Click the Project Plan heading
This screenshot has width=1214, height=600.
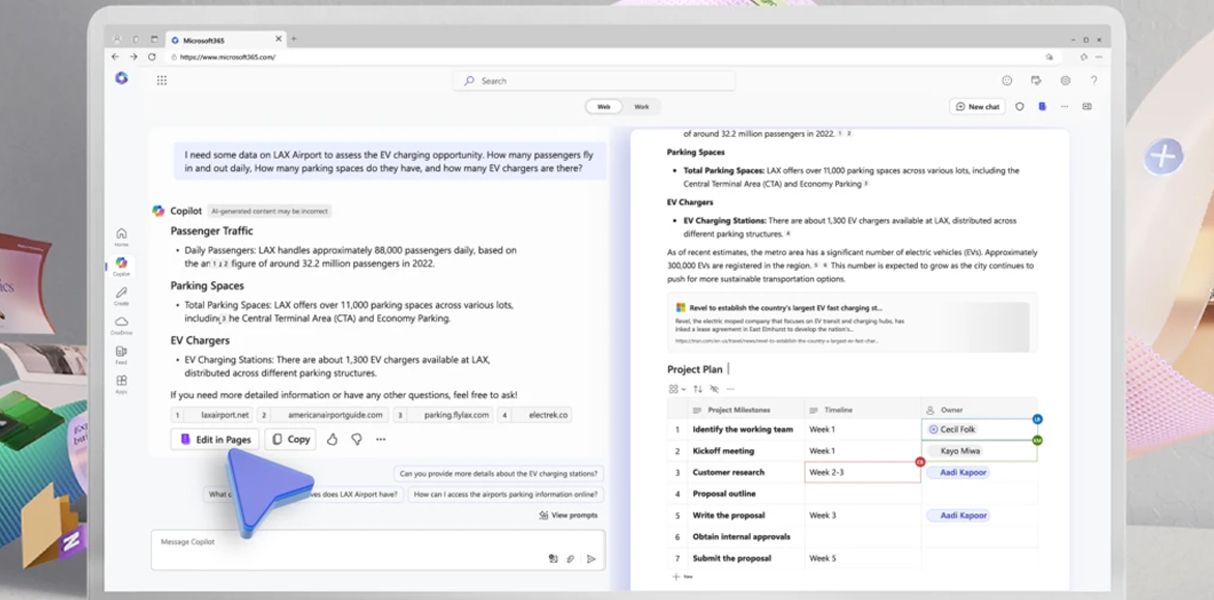pos(695,369)
